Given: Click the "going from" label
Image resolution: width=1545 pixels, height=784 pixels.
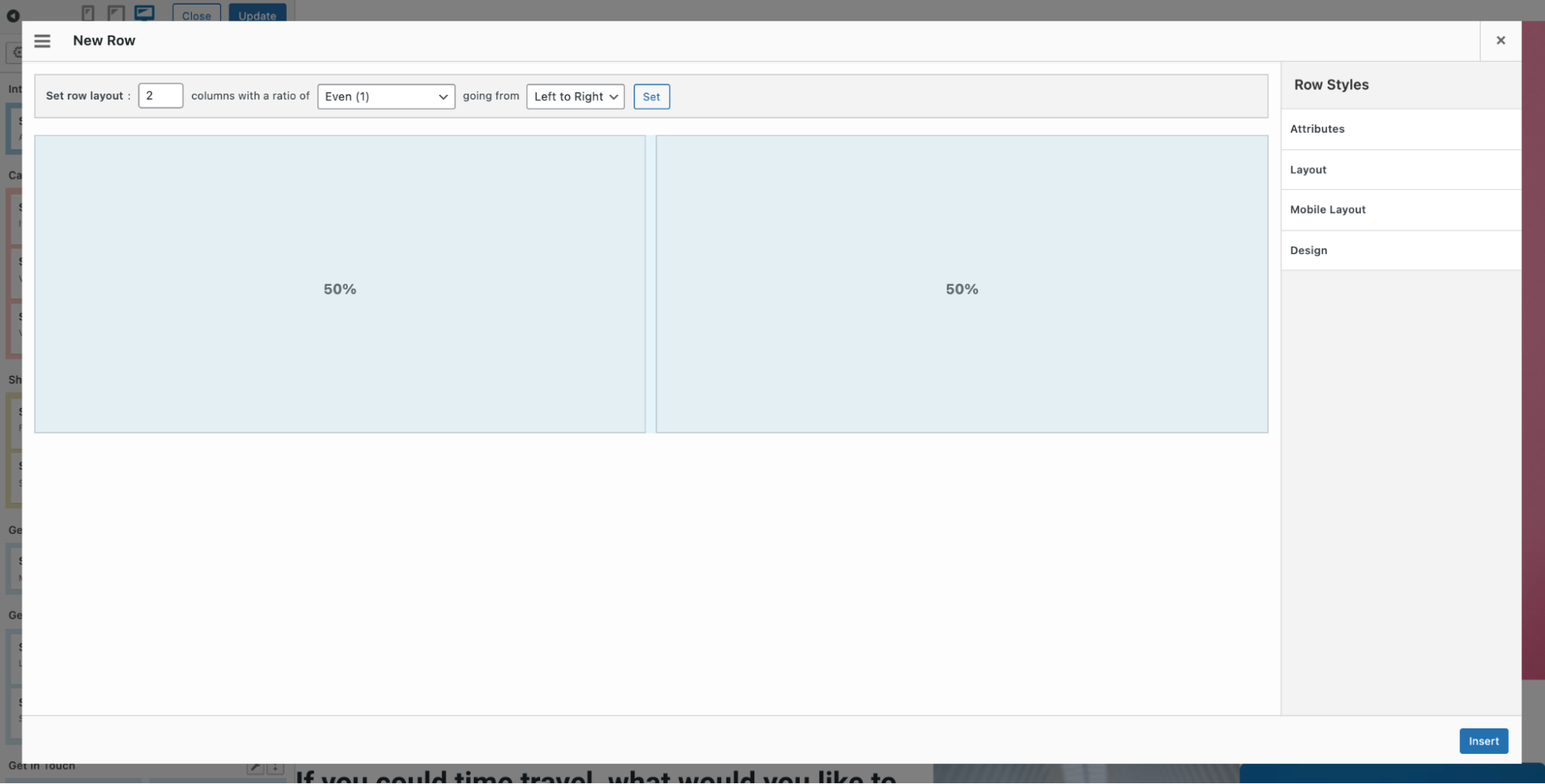Looking at the screenshot, I should (491, 96).
